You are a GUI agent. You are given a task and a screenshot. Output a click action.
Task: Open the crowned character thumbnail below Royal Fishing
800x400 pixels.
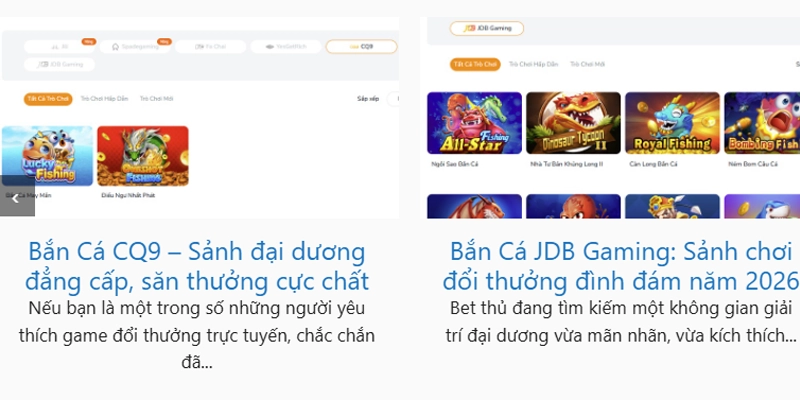(672, 206)
